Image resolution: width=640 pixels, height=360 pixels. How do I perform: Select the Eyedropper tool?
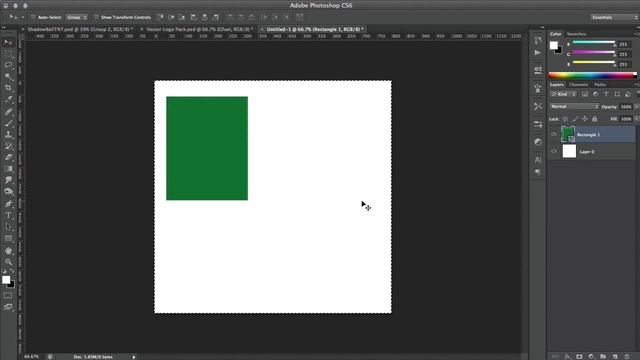click(8, 99)
